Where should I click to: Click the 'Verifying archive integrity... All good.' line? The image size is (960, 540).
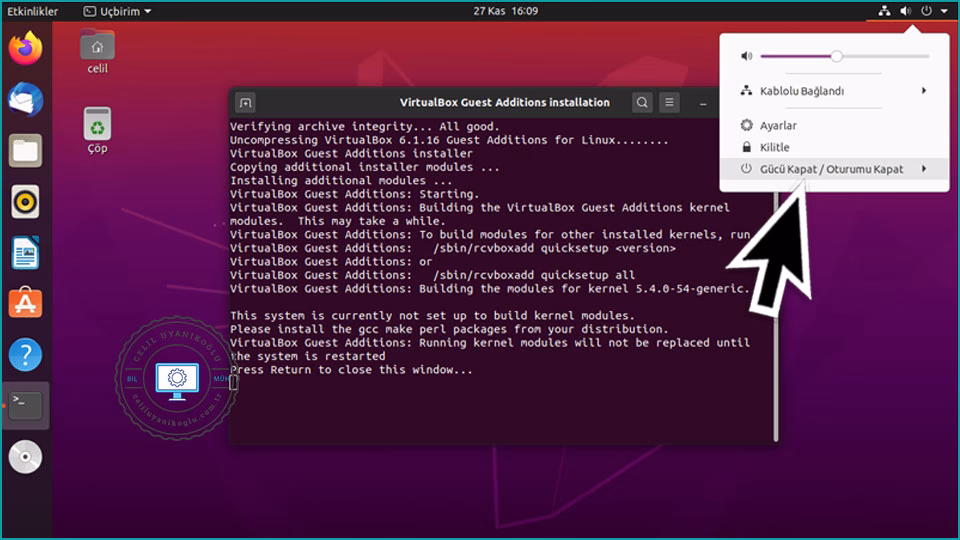[365, 127]
